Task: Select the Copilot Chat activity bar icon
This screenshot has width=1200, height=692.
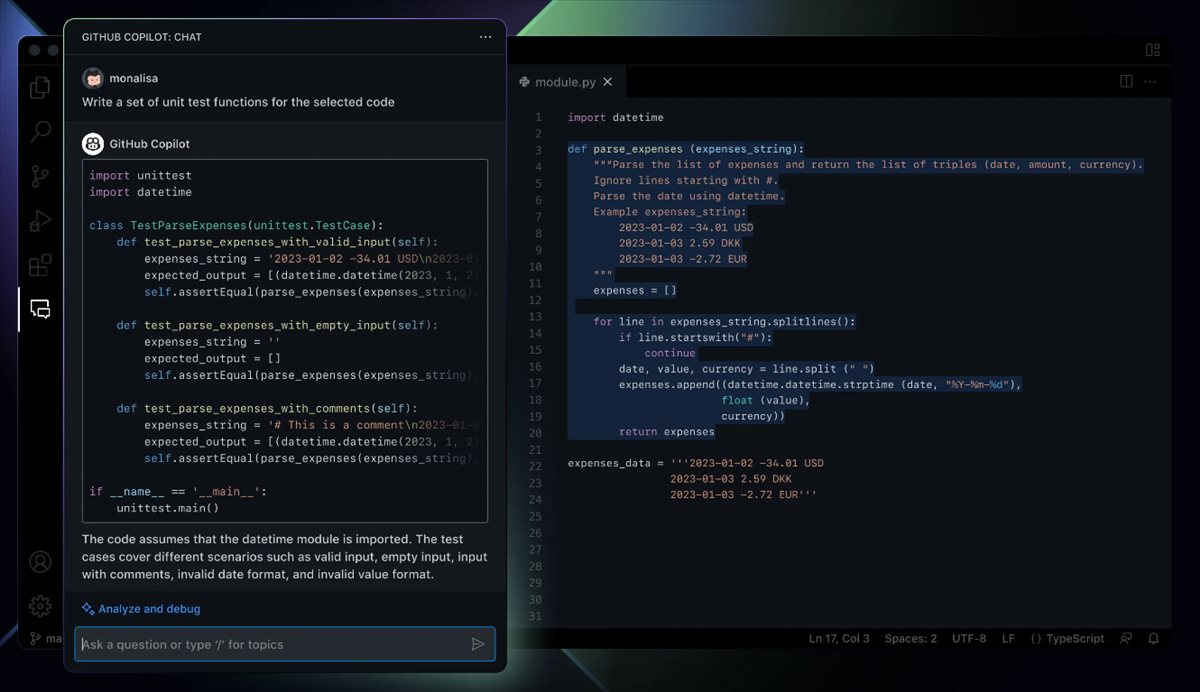Action: coord(40,309)
